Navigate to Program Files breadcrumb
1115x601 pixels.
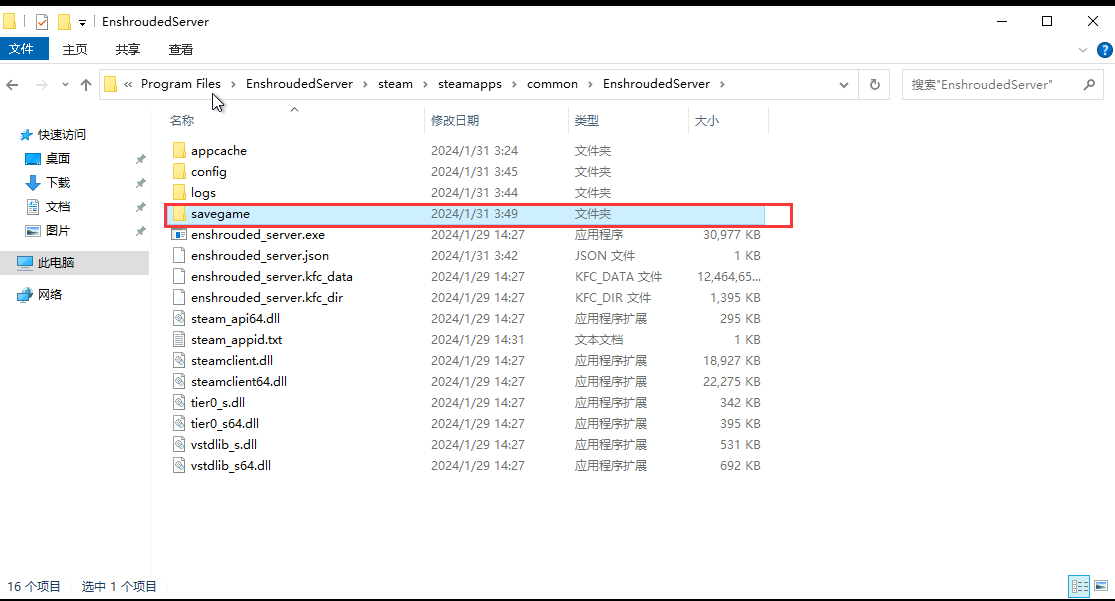point(181,84)
